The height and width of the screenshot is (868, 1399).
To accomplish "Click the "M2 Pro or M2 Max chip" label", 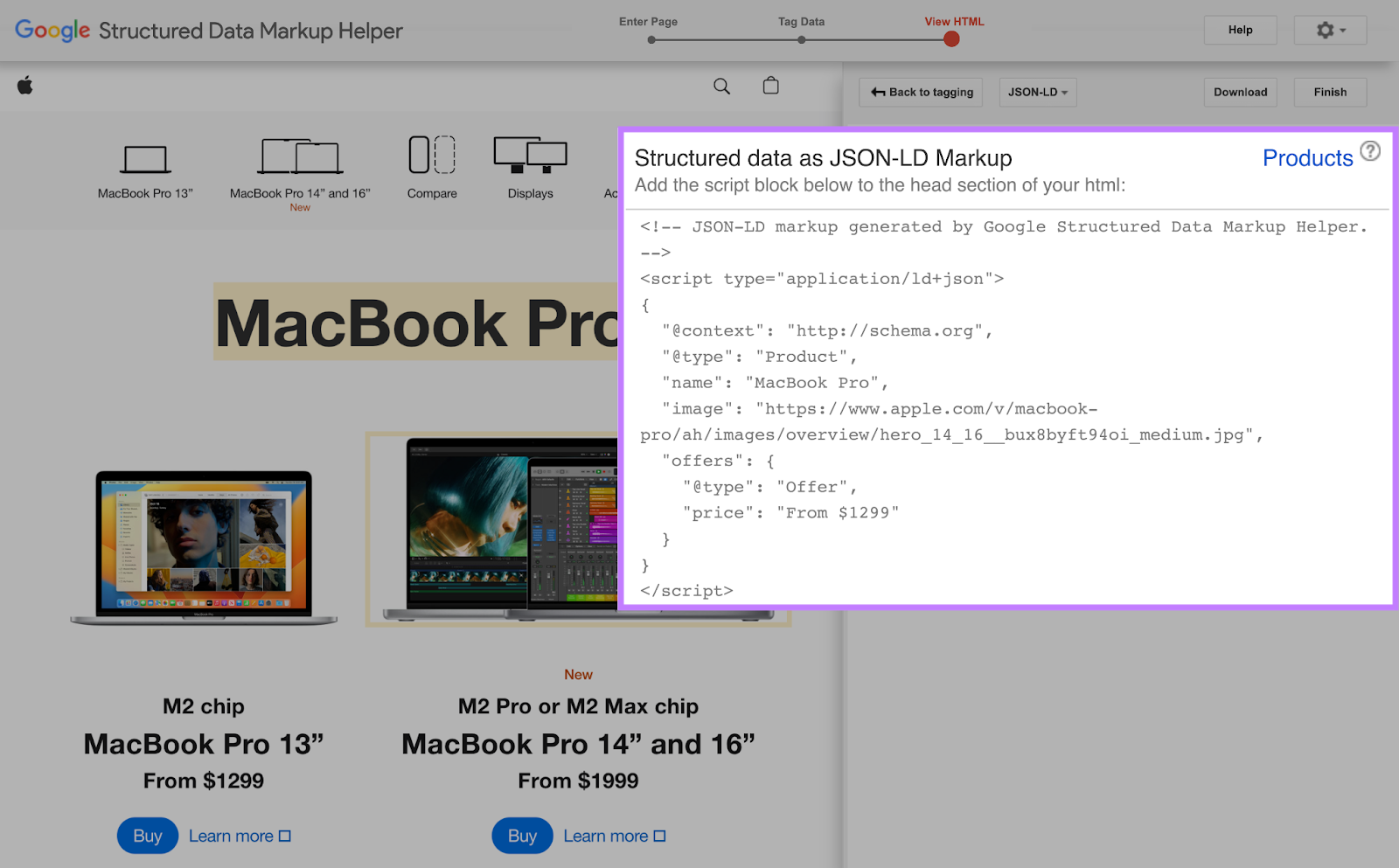I will (578, 706).
